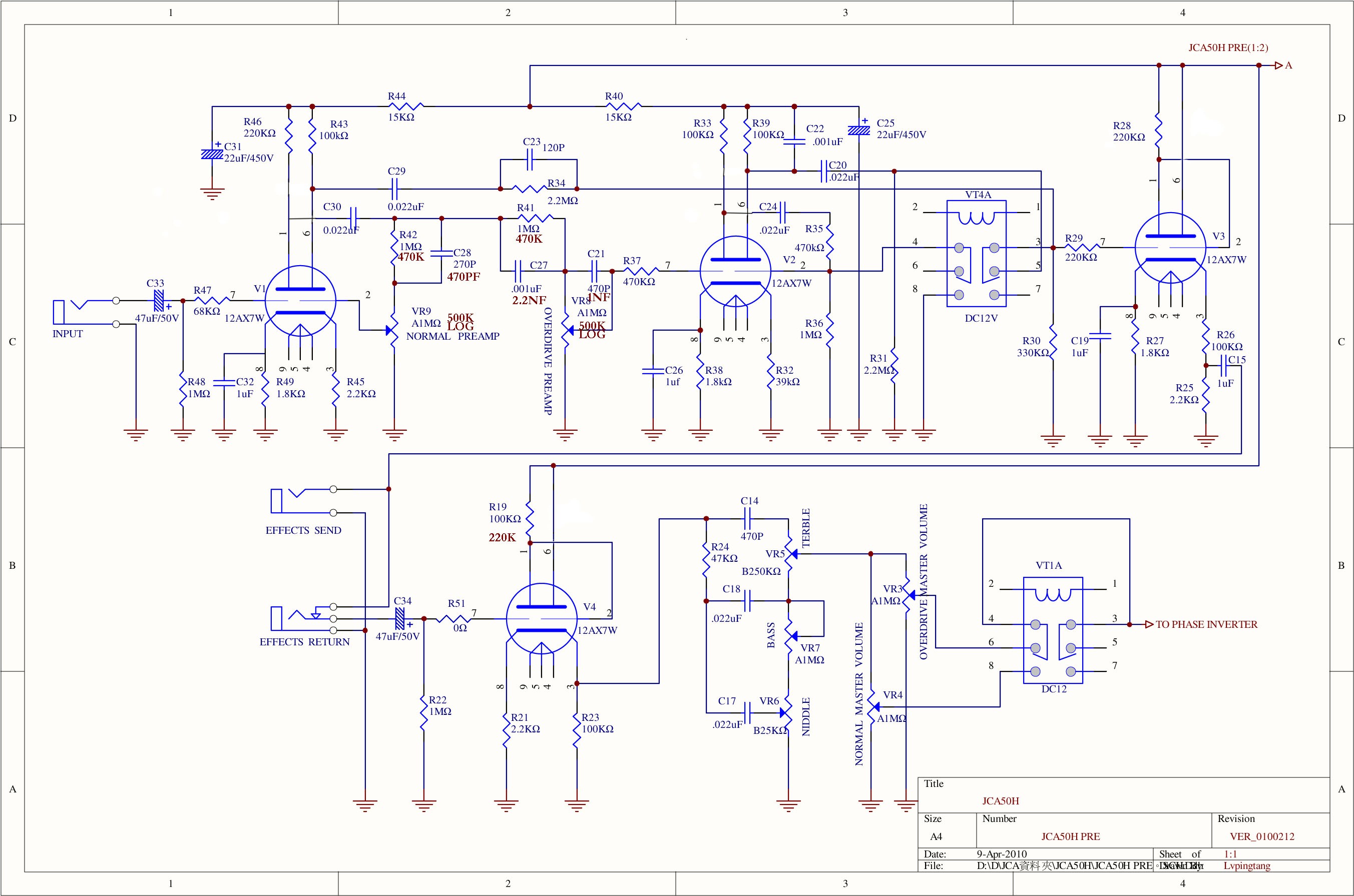Select the VT1A relay block

point(1053,630)
